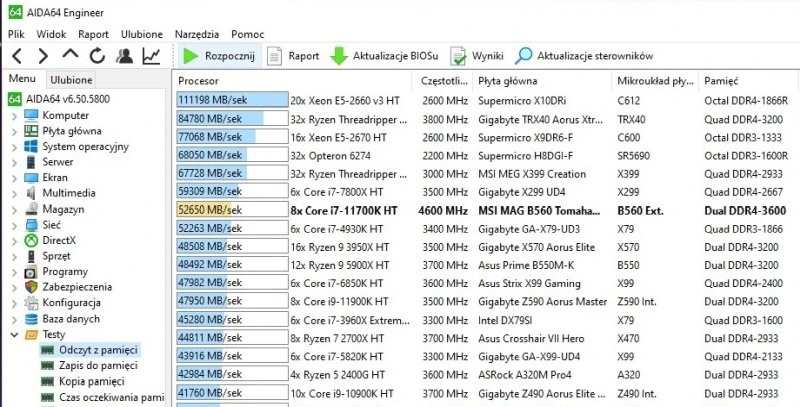Click the up level arrow icon
The width and height of the screenshot is (800, 407).
pyautogui.click(x=70, y=56)
